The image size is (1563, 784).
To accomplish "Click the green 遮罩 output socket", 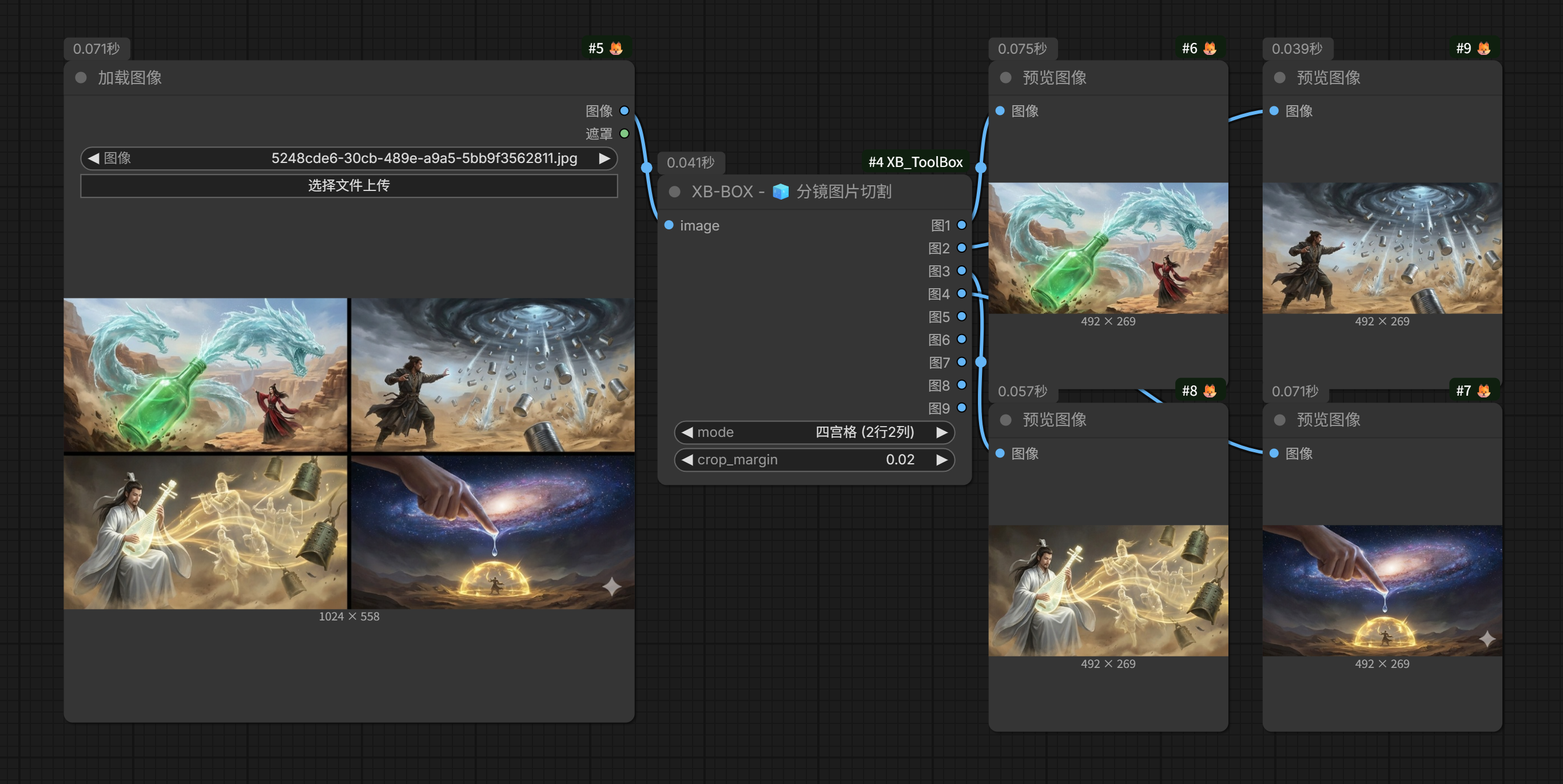I will [625, 133].
